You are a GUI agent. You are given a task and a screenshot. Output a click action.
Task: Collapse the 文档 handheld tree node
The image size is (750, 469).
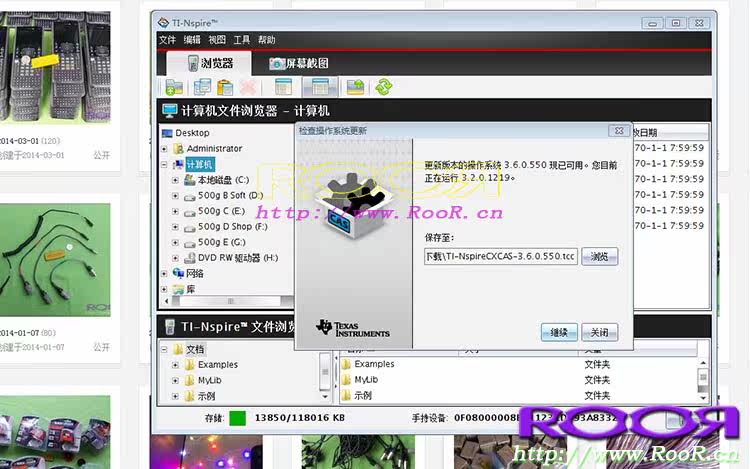coord(165,349)
